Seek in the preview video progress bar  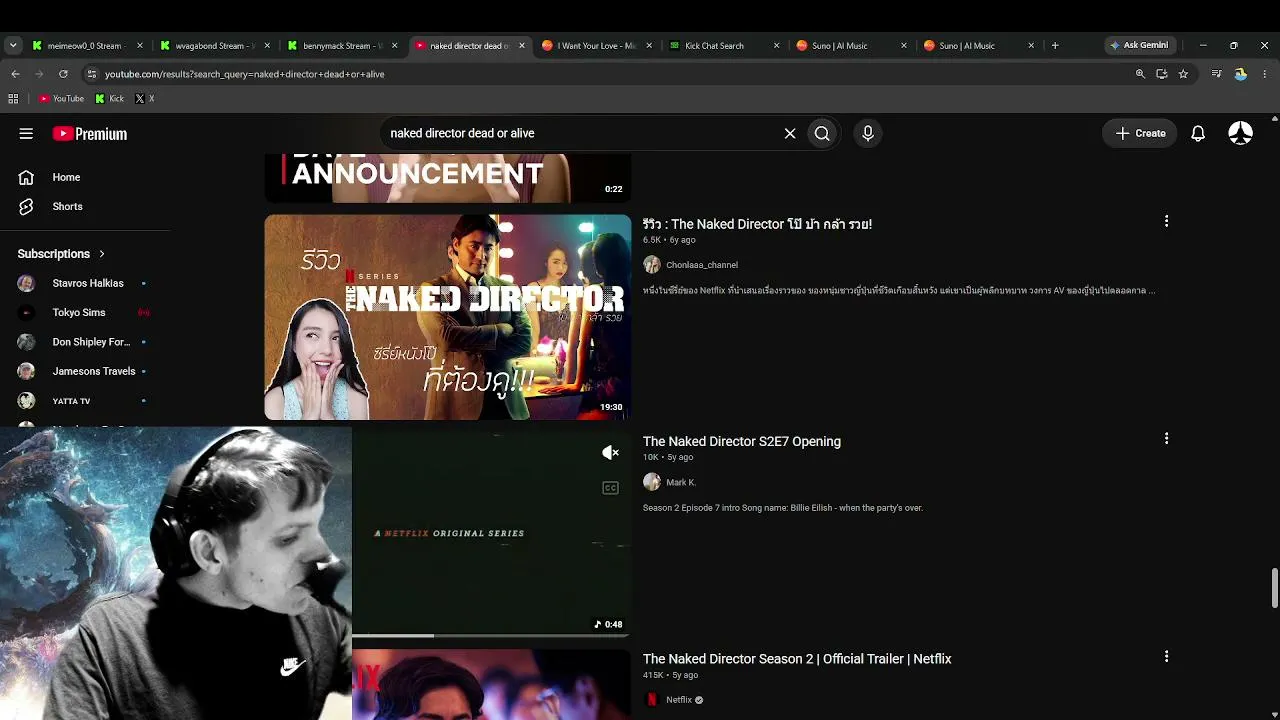pos(491,635)
